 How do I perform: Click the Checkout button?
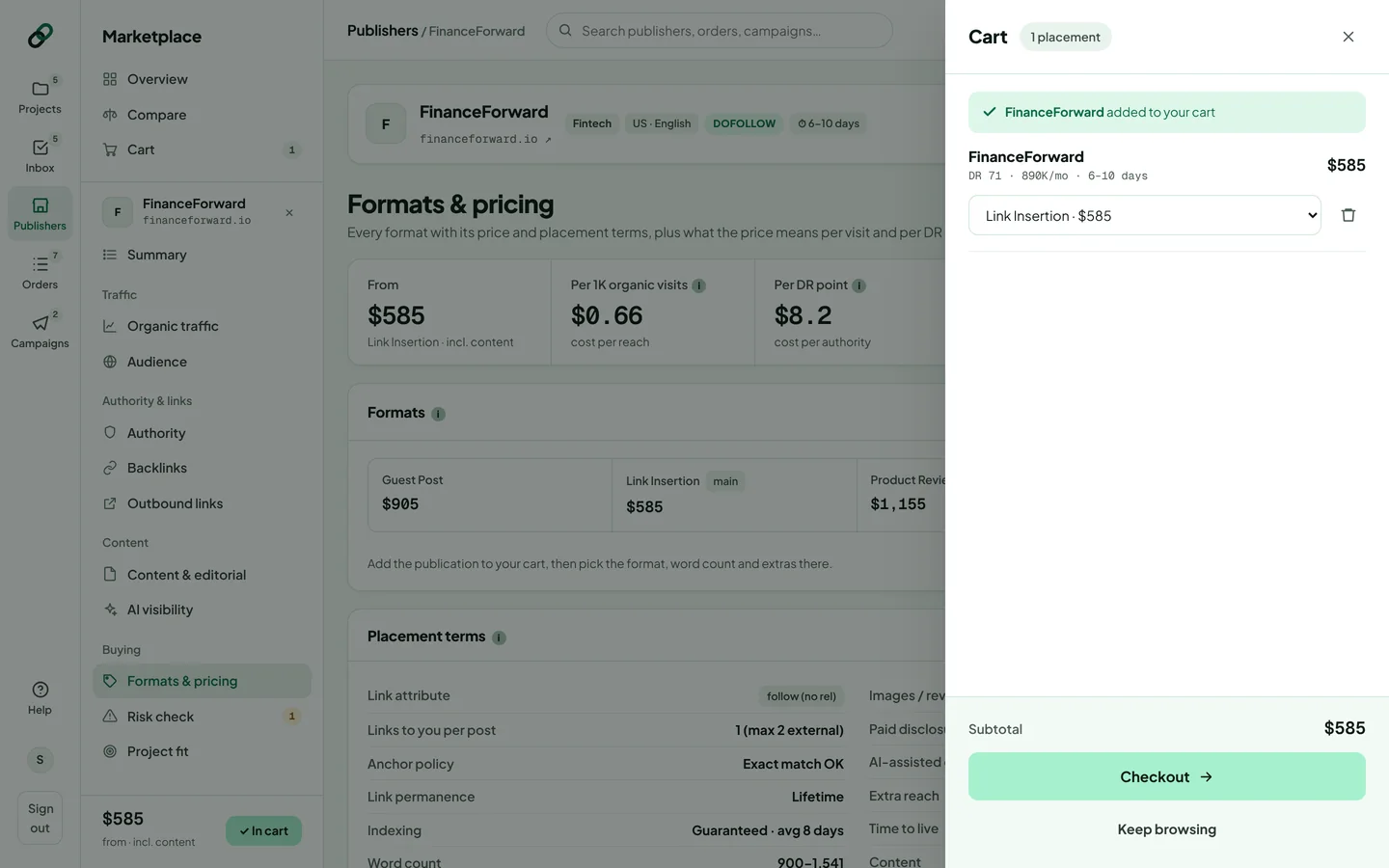(1167, 776)
